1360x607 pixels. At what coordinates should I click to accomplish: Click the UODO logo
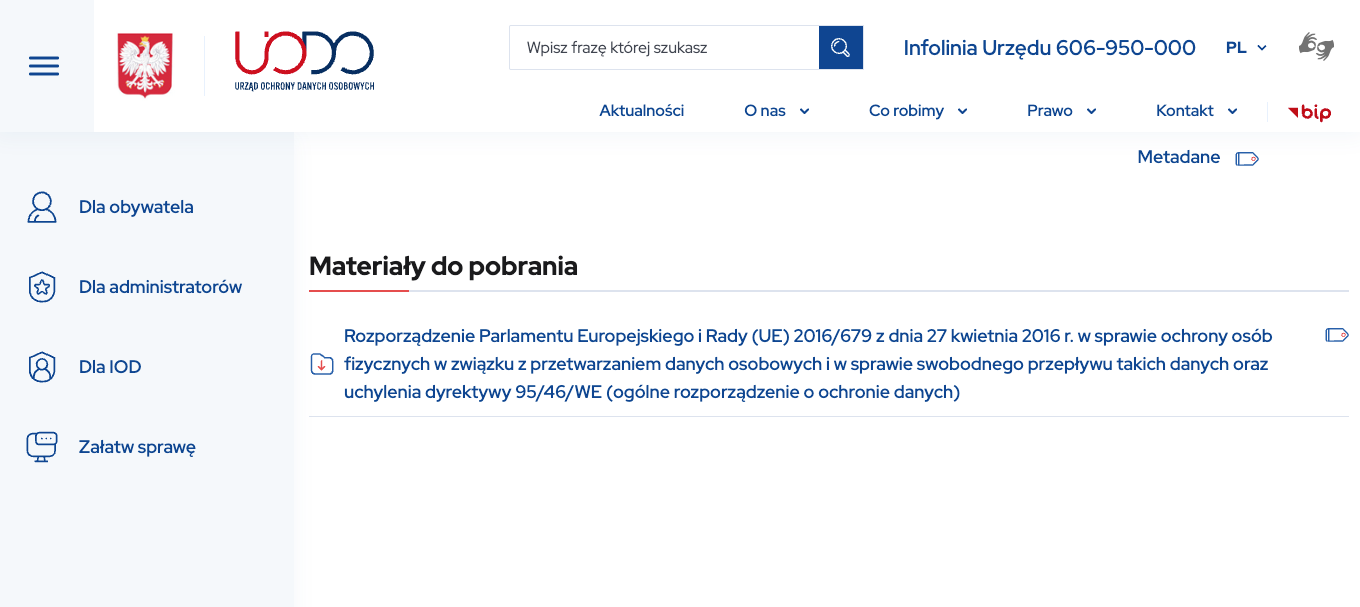click(304, 61)
